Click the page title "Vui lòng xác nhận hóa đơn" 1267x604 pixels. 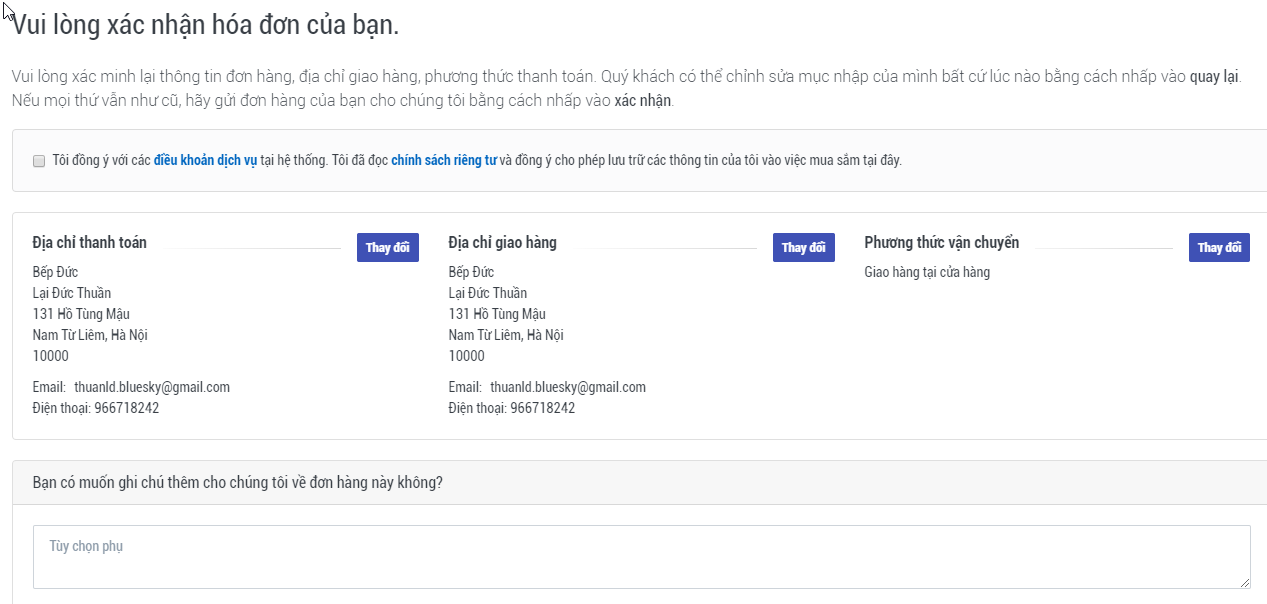pos(206,25)
